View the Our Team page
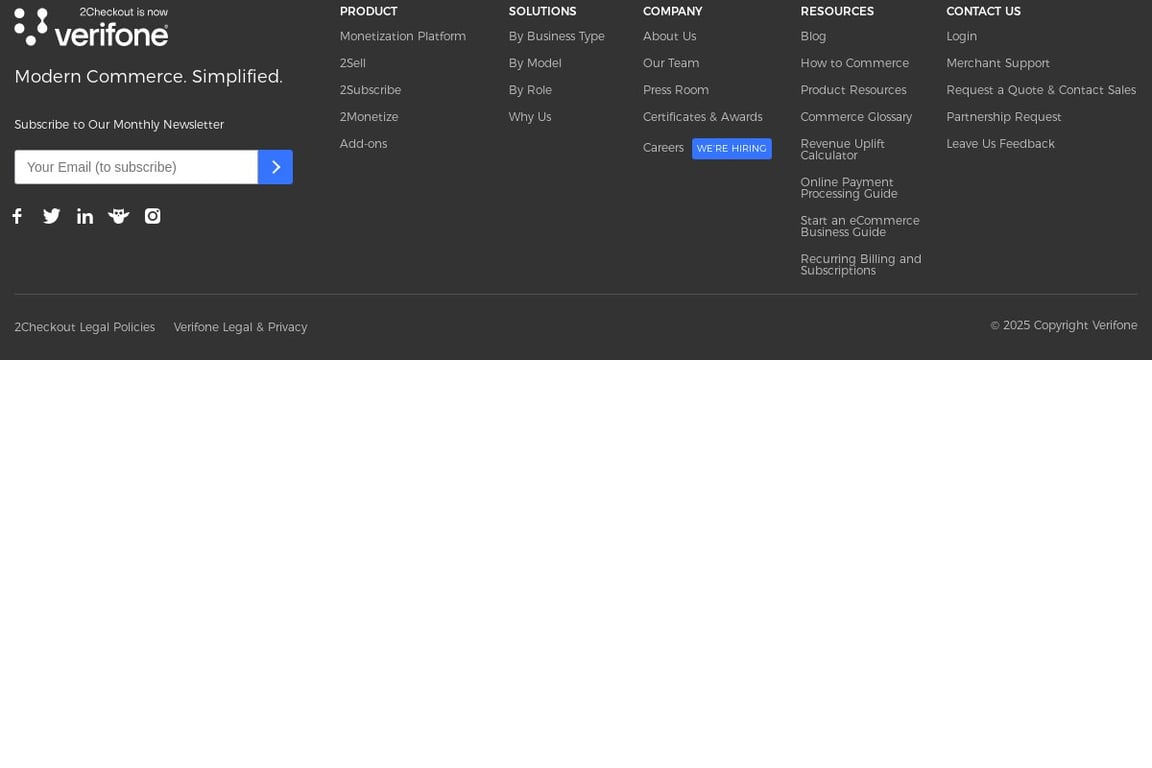This screenshot has width=1152, height=768. tap(671, 63)
